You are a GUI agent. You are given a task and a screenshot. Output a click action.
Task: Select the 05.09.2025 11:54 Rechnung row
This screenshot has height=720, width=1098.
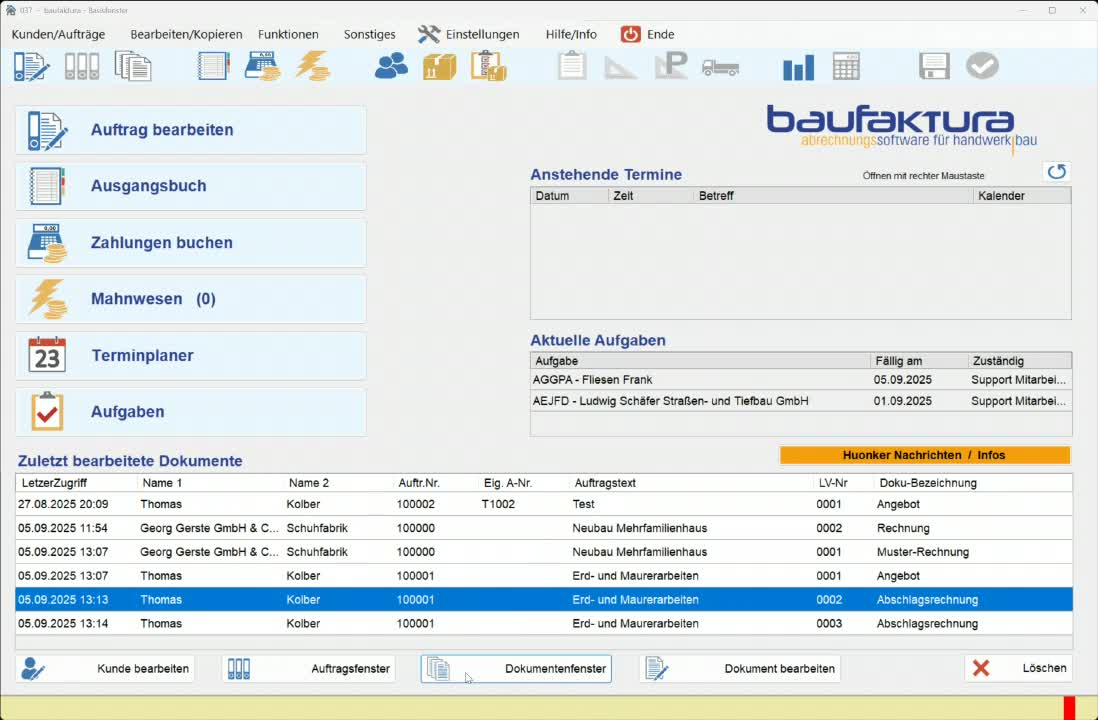(x=543, y=528)
